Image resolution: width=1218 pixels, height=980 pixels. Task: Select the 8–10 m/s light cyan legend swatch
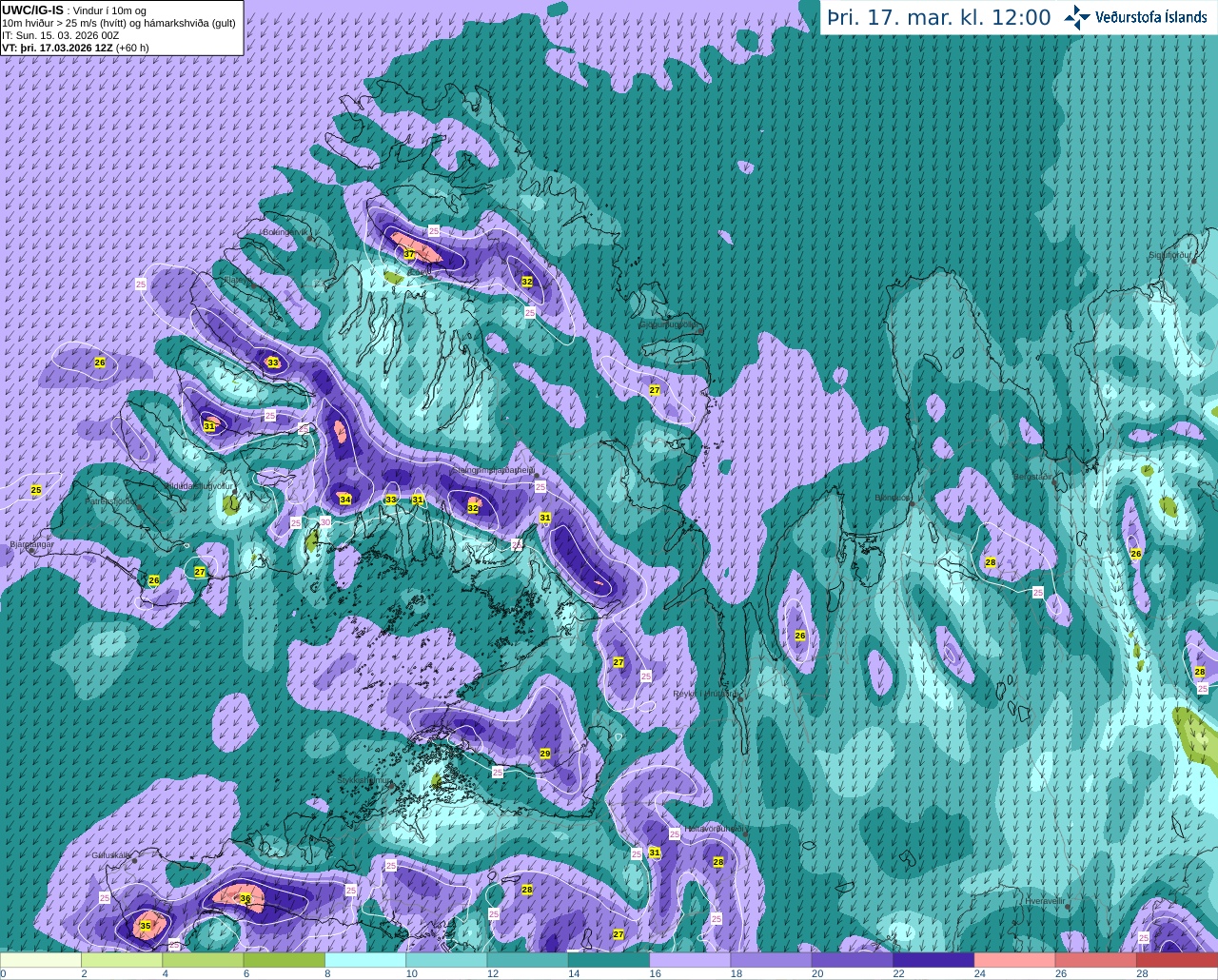coord(365,960)
